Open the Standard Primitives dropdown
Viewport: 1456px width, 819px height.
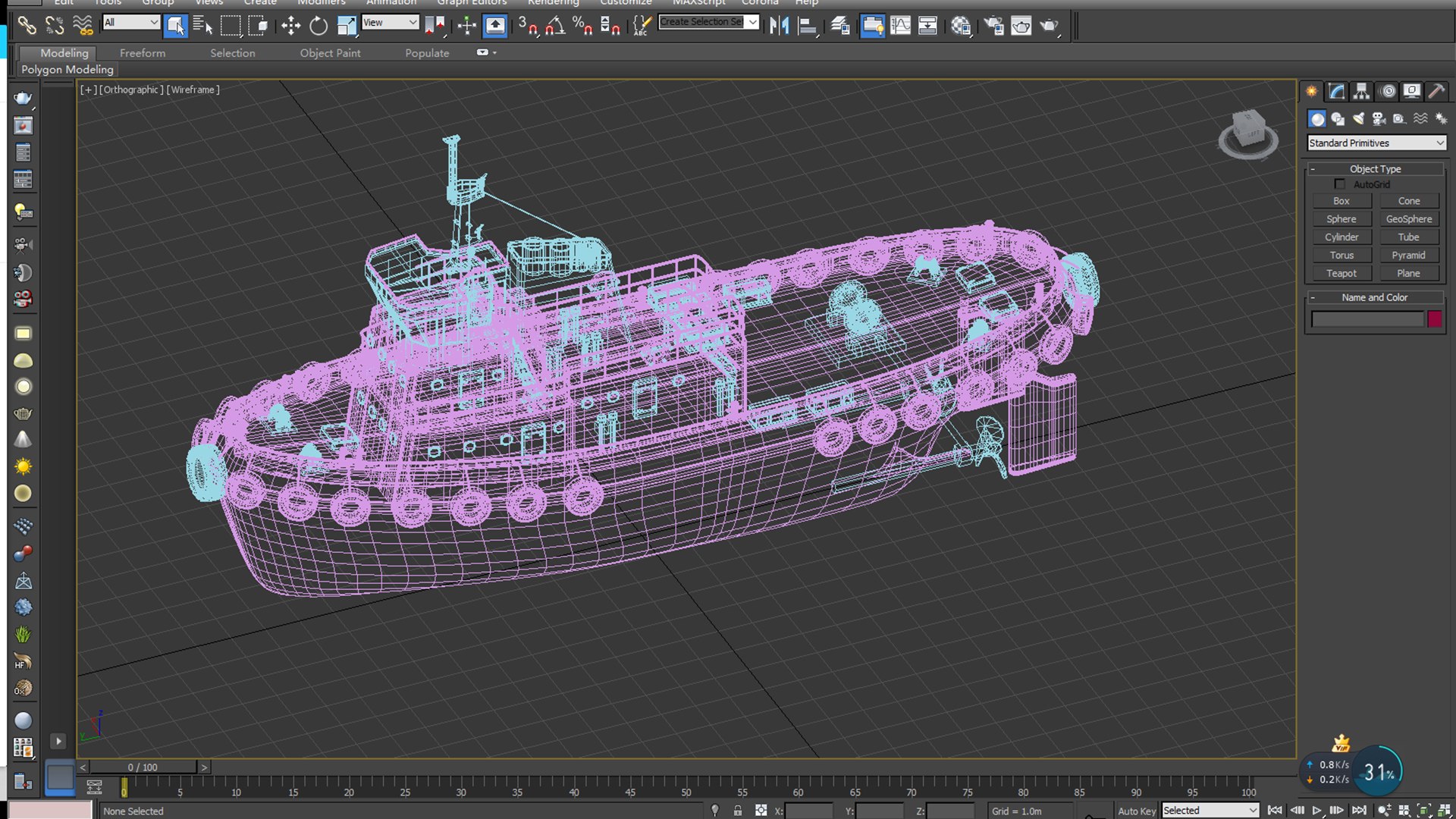1376,143
